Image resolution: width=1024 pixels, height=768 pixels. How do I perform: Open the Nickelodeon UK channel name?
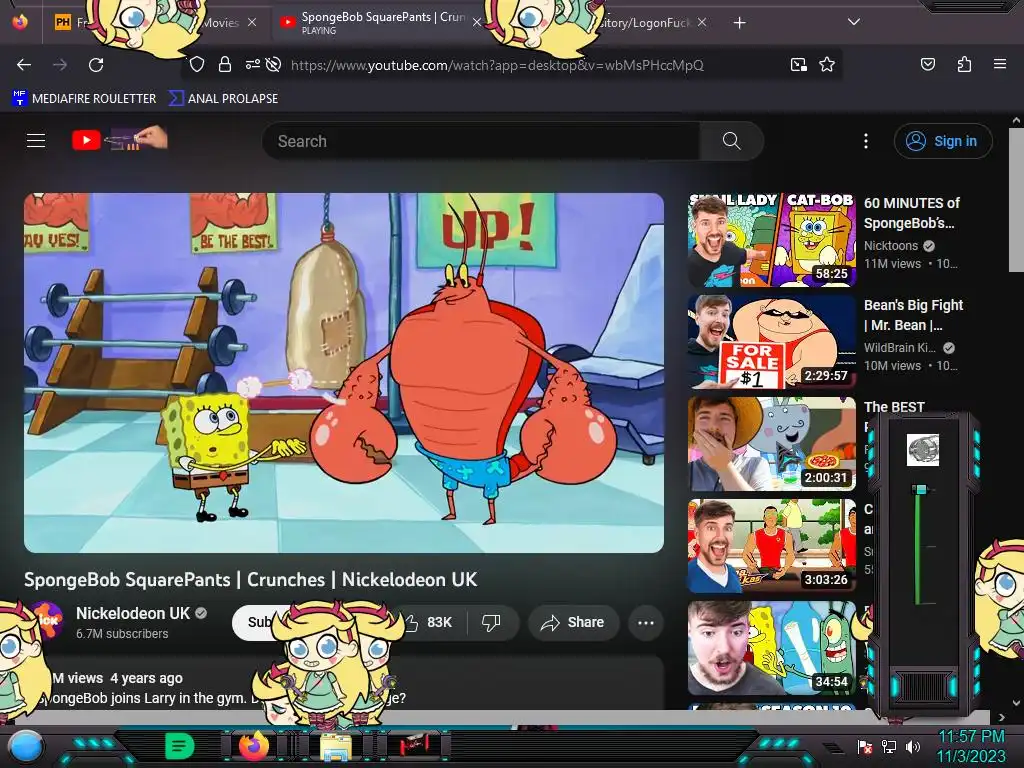[133, 613]
